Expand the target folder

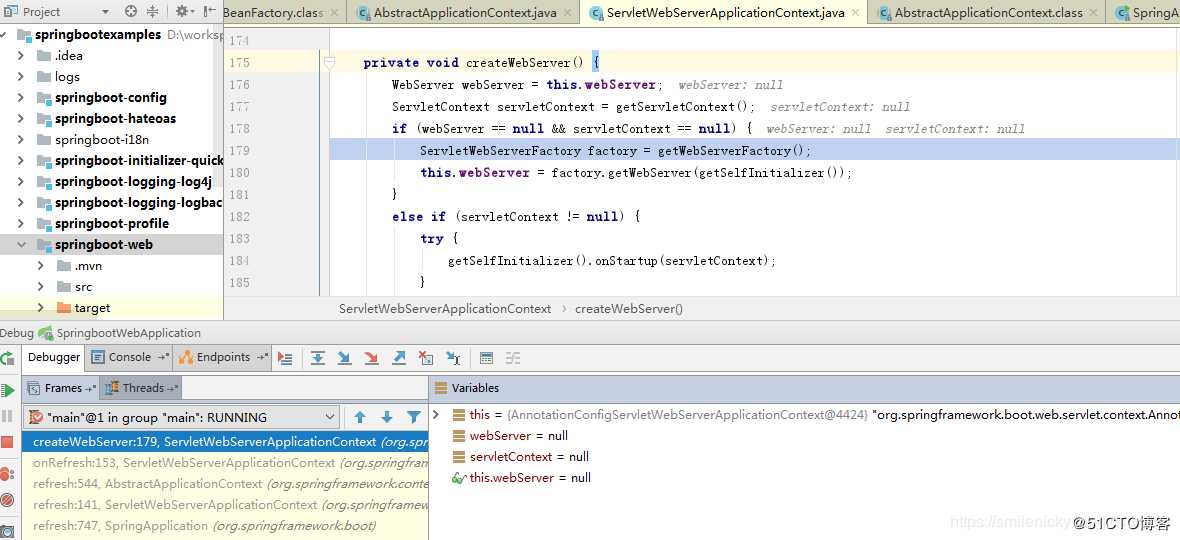[x=41, y=308]
